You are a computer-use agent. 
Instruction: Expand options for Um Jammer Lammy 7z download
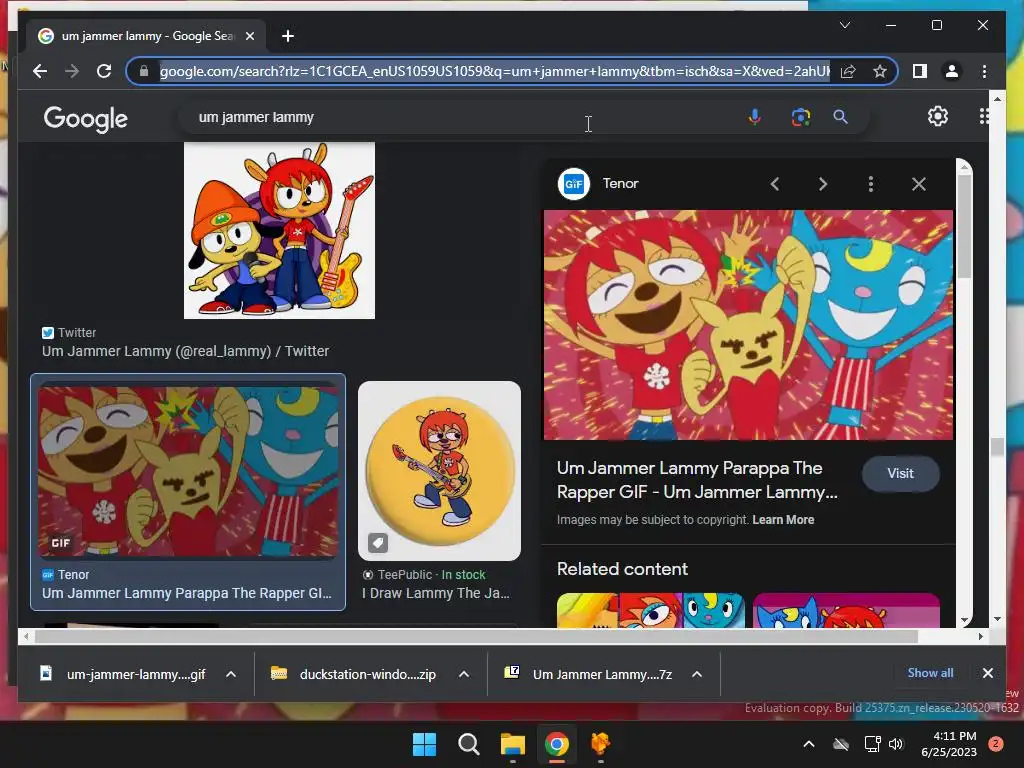pyautogui.click(x=697, y=674)
